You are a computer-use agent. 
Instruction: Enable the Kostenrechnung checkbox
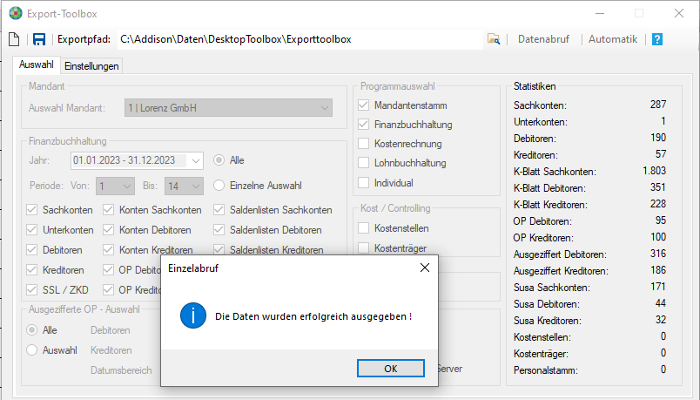[363, 144]
